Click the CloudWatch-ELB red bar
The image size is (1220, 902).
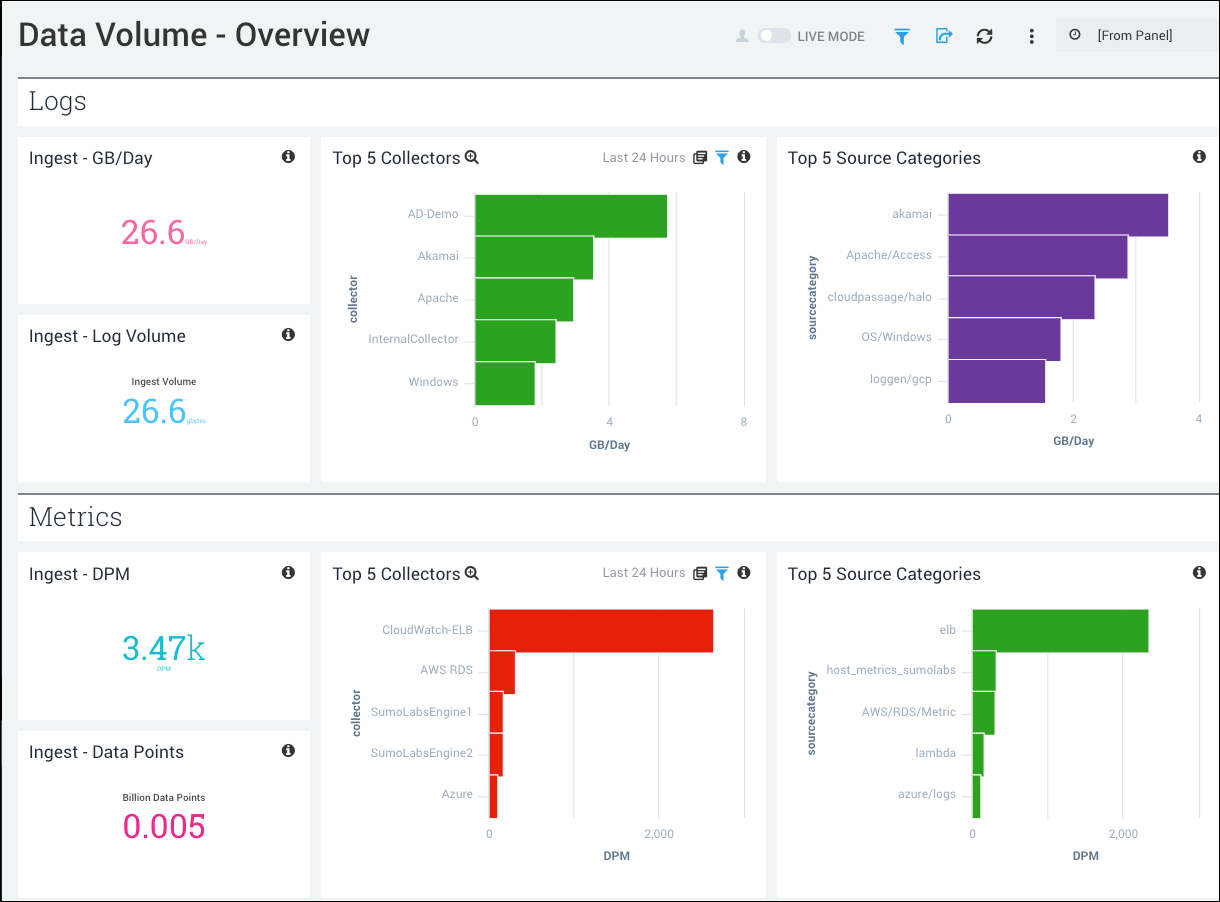[600, 630]
